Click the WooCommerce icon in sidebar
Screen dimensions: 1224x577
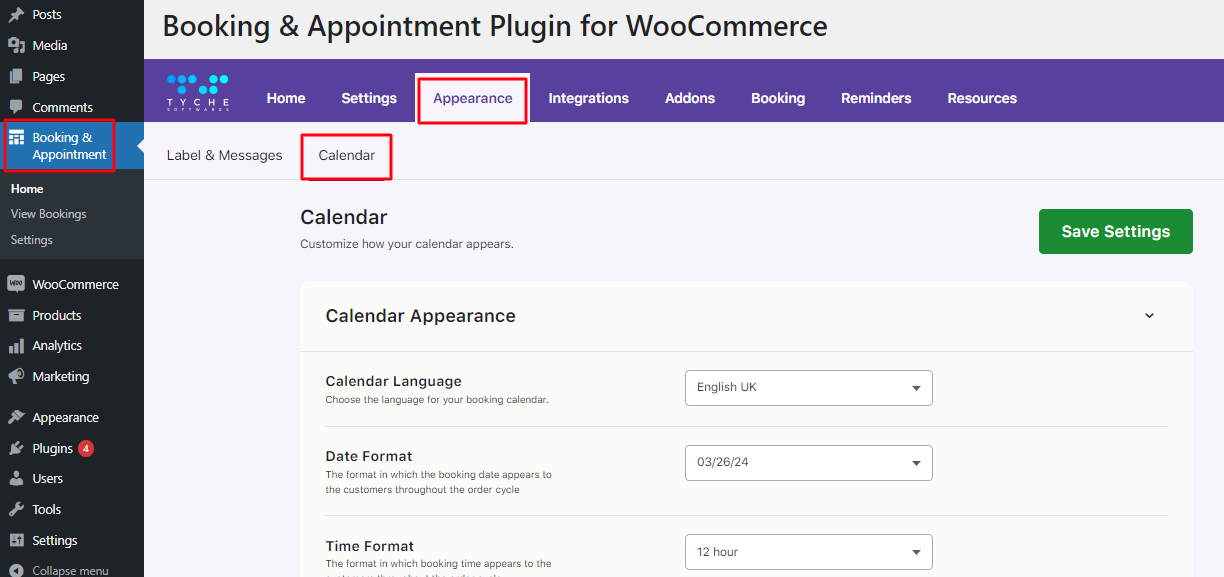coord(16,284)
